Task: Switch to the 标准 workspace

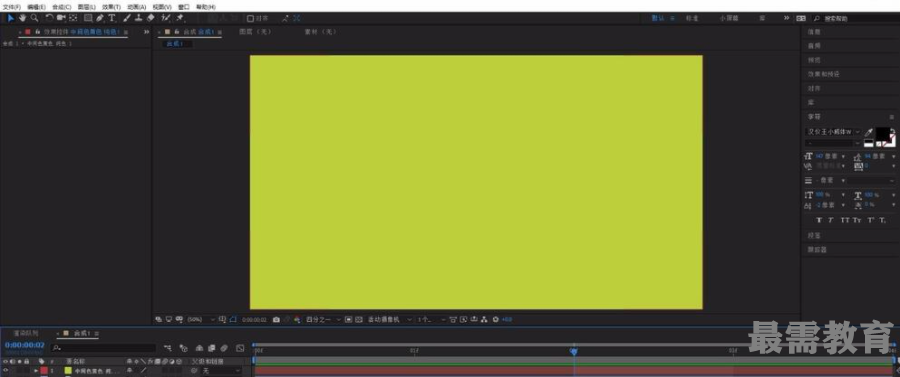Action: coord(692,18)
